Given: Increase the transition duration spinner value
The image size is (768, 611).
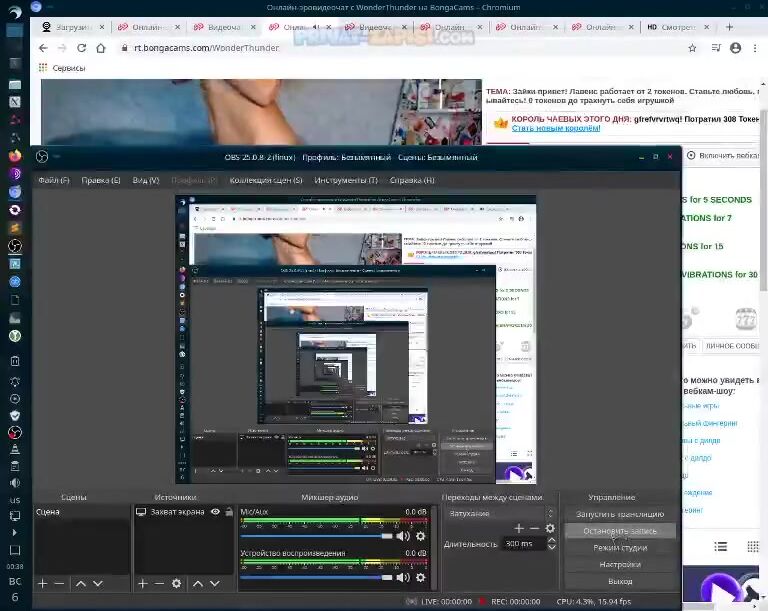Looking at the screenshot, I should 551,540.
